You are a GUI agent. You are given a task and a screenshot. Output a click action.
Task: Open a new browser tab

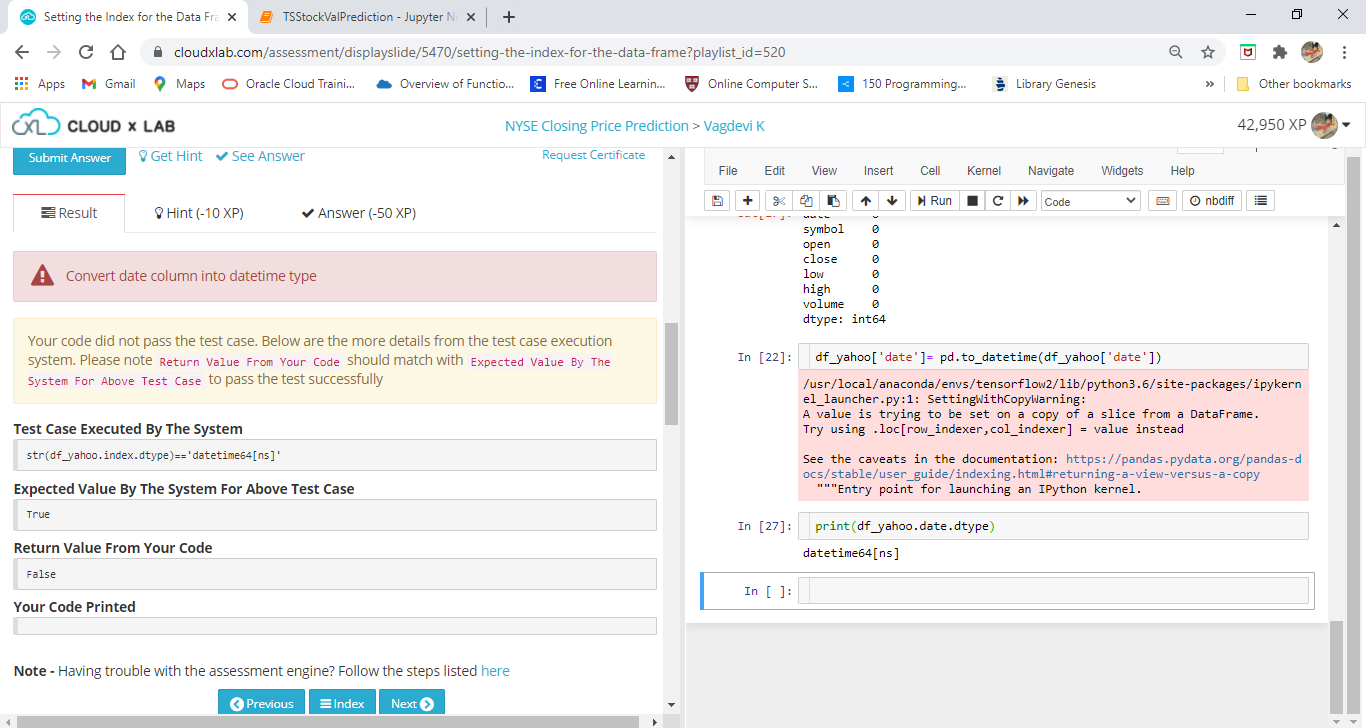(x=509, y=17)
